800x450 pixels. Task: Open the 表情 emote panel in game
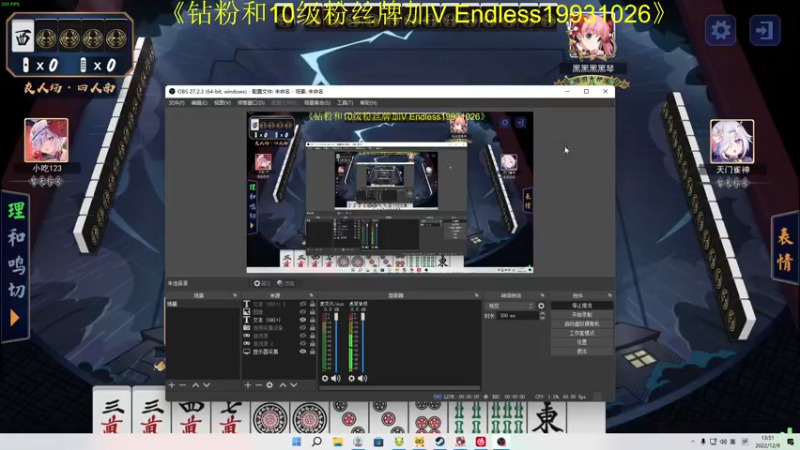(x=785, y=249)
